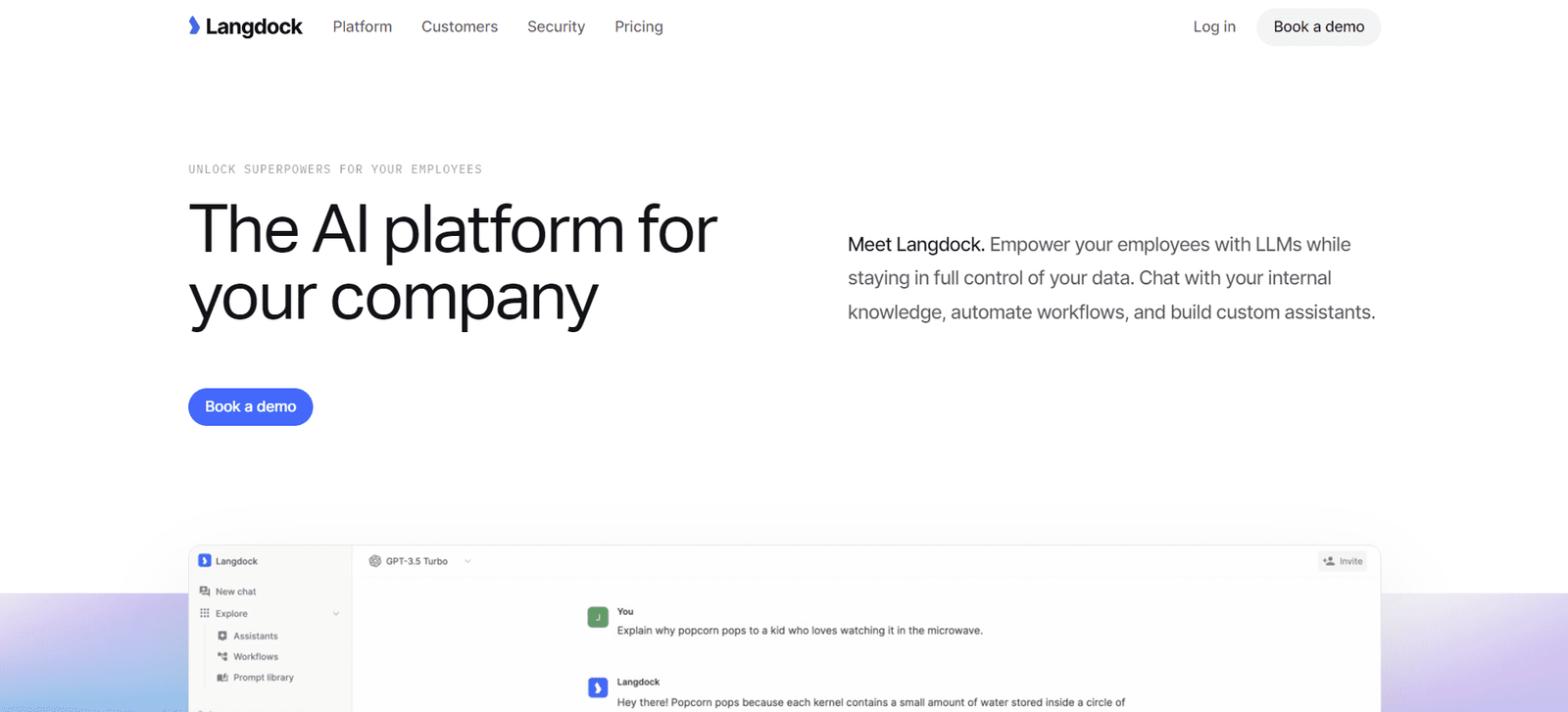Image resolution: width=1568 pixels, height=712 pixels.
Task: Click the New chat icon in sidebar
Action: [x=205, y=592]
